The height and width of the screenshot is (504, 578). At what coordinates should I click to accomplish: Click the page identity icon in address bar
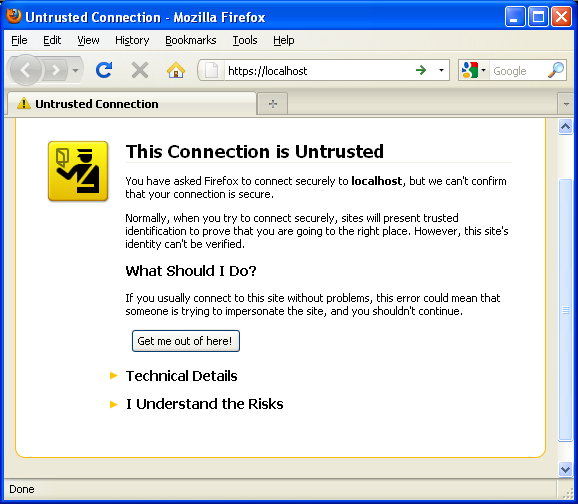point(211,70)
